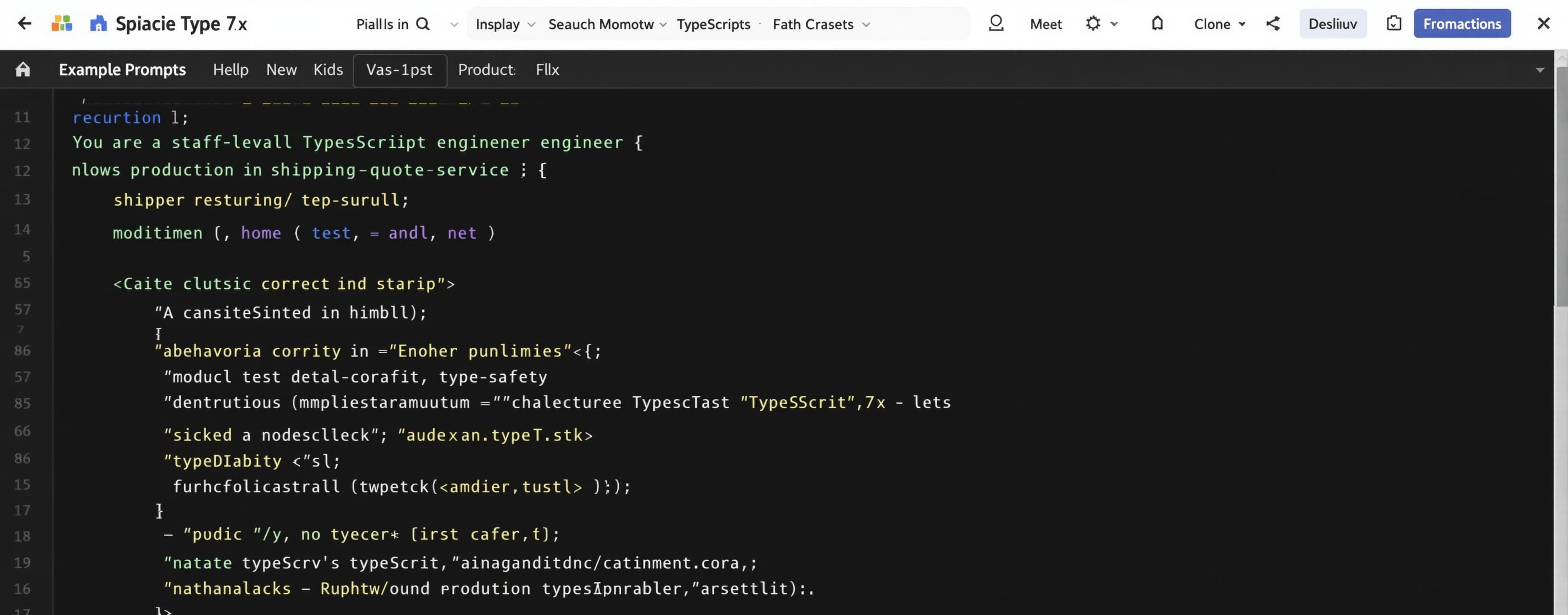Click line number 14 in gutter
This screenshot has height=615, width=1568.
tap(23, 229)
